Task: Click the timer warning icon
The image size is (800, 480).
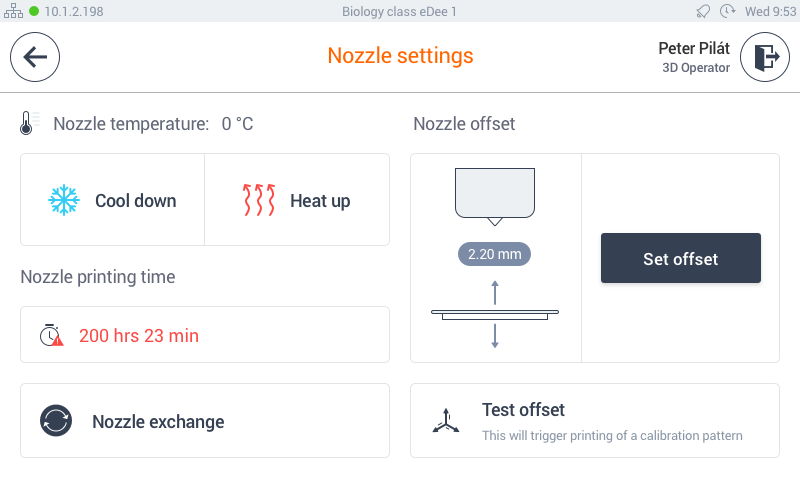Action: coord(52,335)
